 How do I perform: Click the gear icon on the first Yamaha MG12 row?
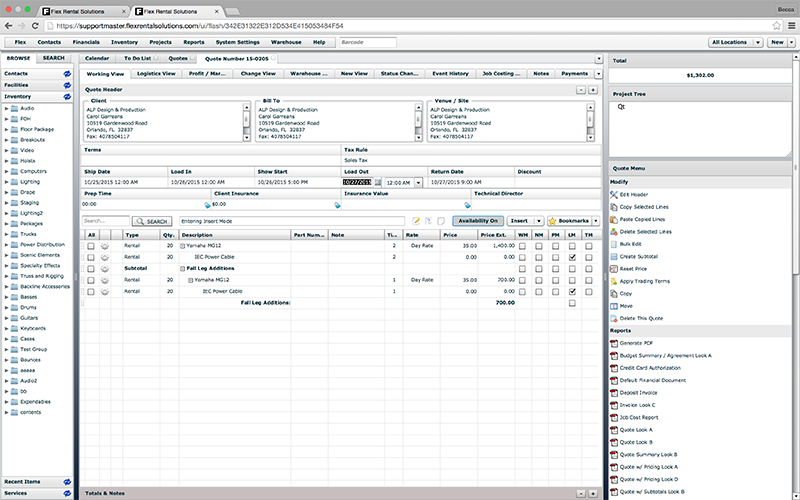click(105, 246)
